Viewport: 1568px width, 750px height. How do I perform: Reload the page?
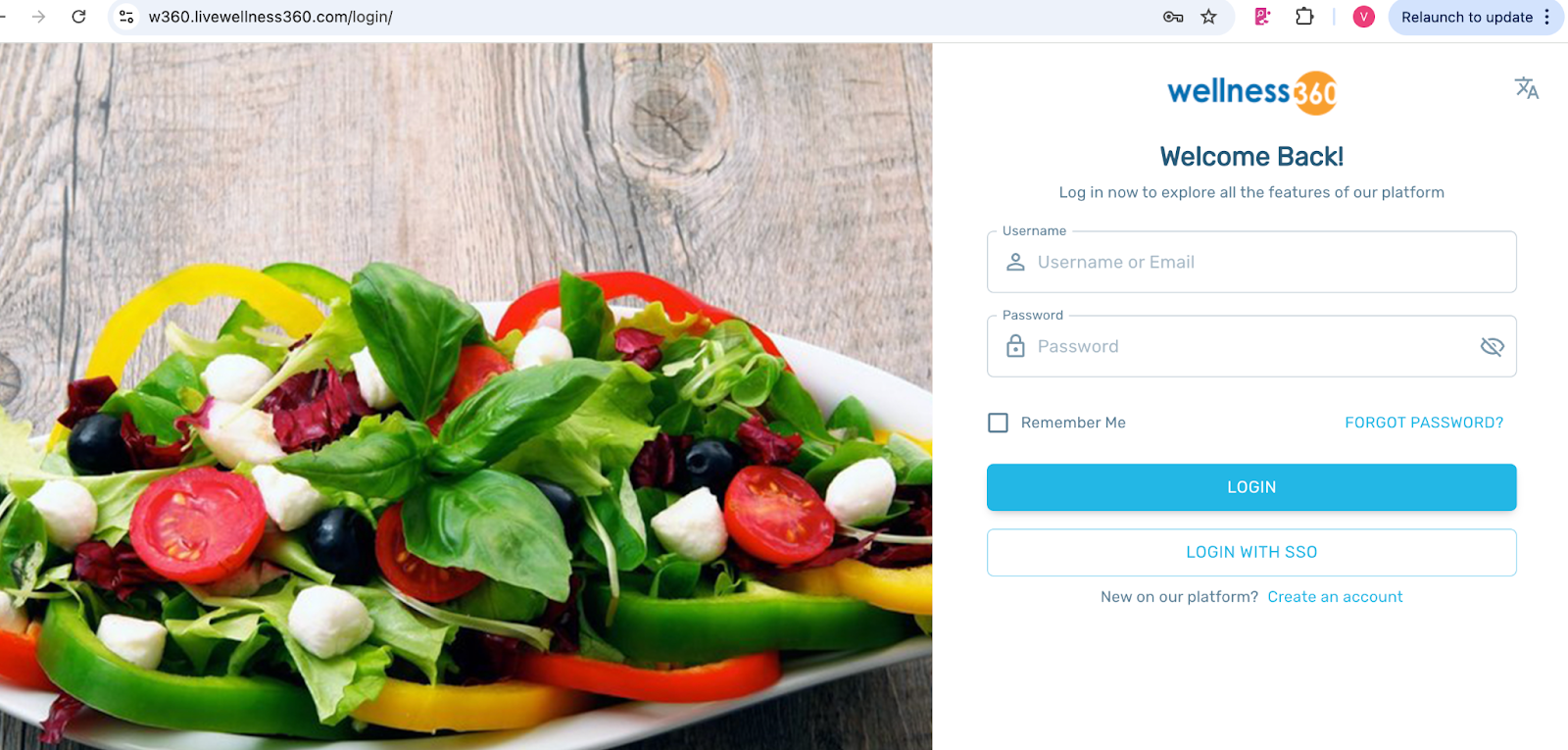coord(79,17)
